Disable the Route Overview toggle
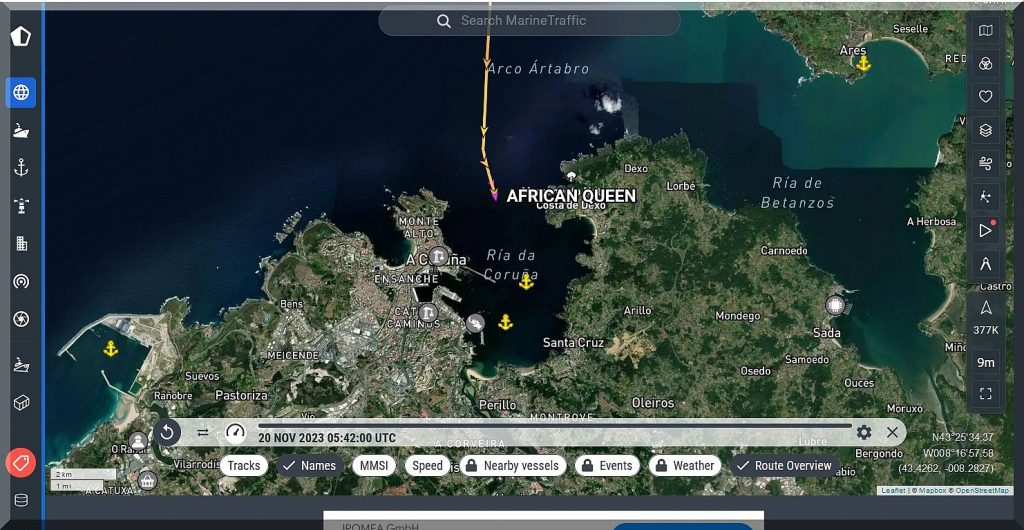Viewport: 1024px width, 530px height. (783, 465)
